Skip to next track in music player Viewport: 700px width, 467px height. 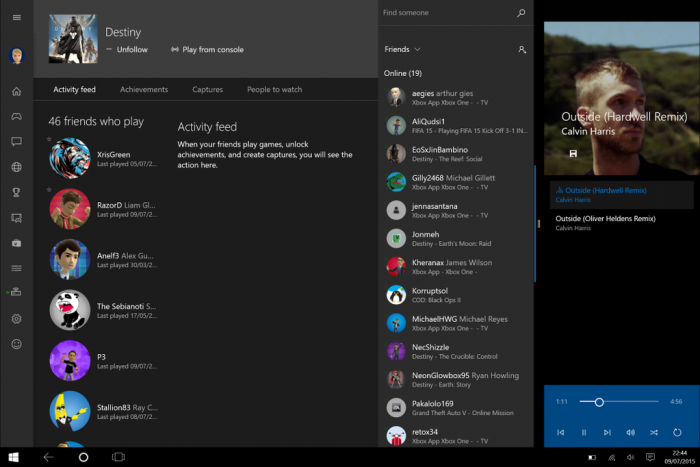tap(607, 432)
